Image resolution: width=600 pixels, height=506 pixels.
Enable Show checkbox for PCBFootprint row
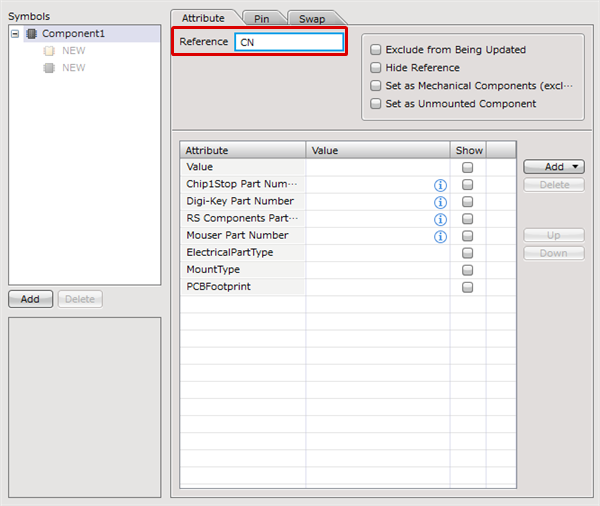(x=467, y=287)
